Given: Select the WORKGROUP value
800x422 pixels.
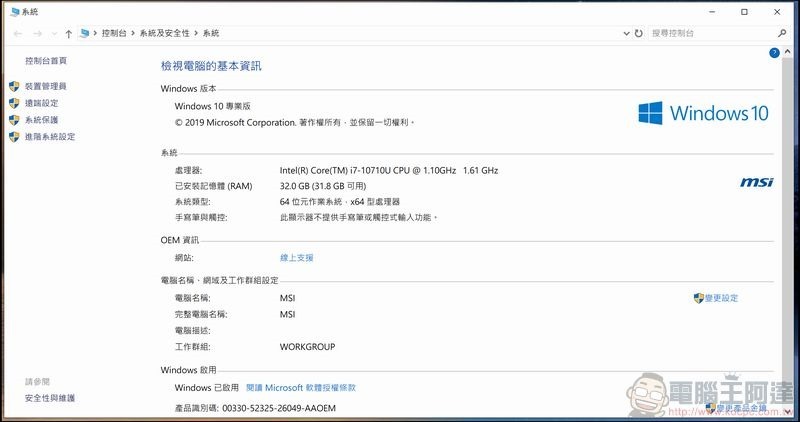Looking at the screenshot, I should (x=307, y=346).
